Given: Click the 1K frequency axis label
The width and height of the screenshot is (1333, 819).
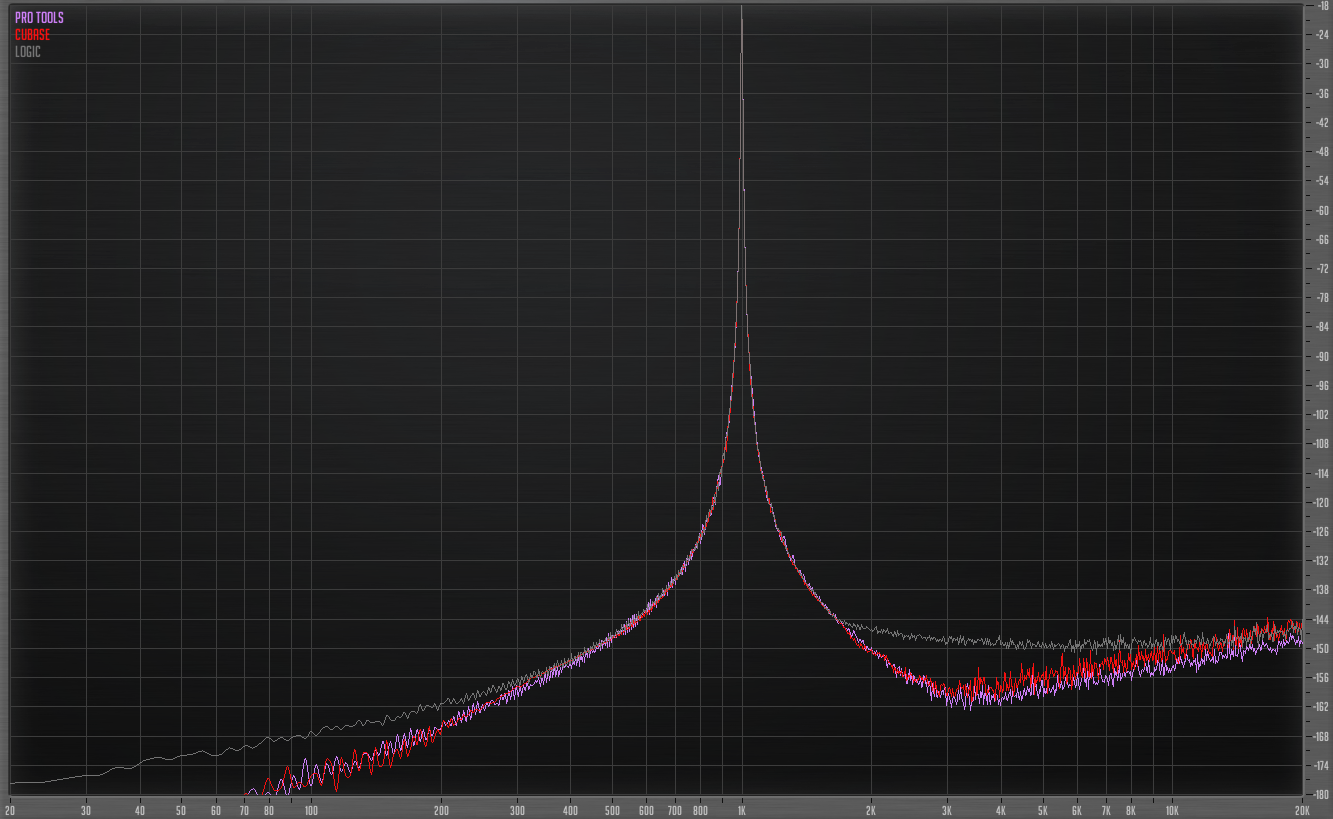Looking at the screenshot, I should [741, 809].
